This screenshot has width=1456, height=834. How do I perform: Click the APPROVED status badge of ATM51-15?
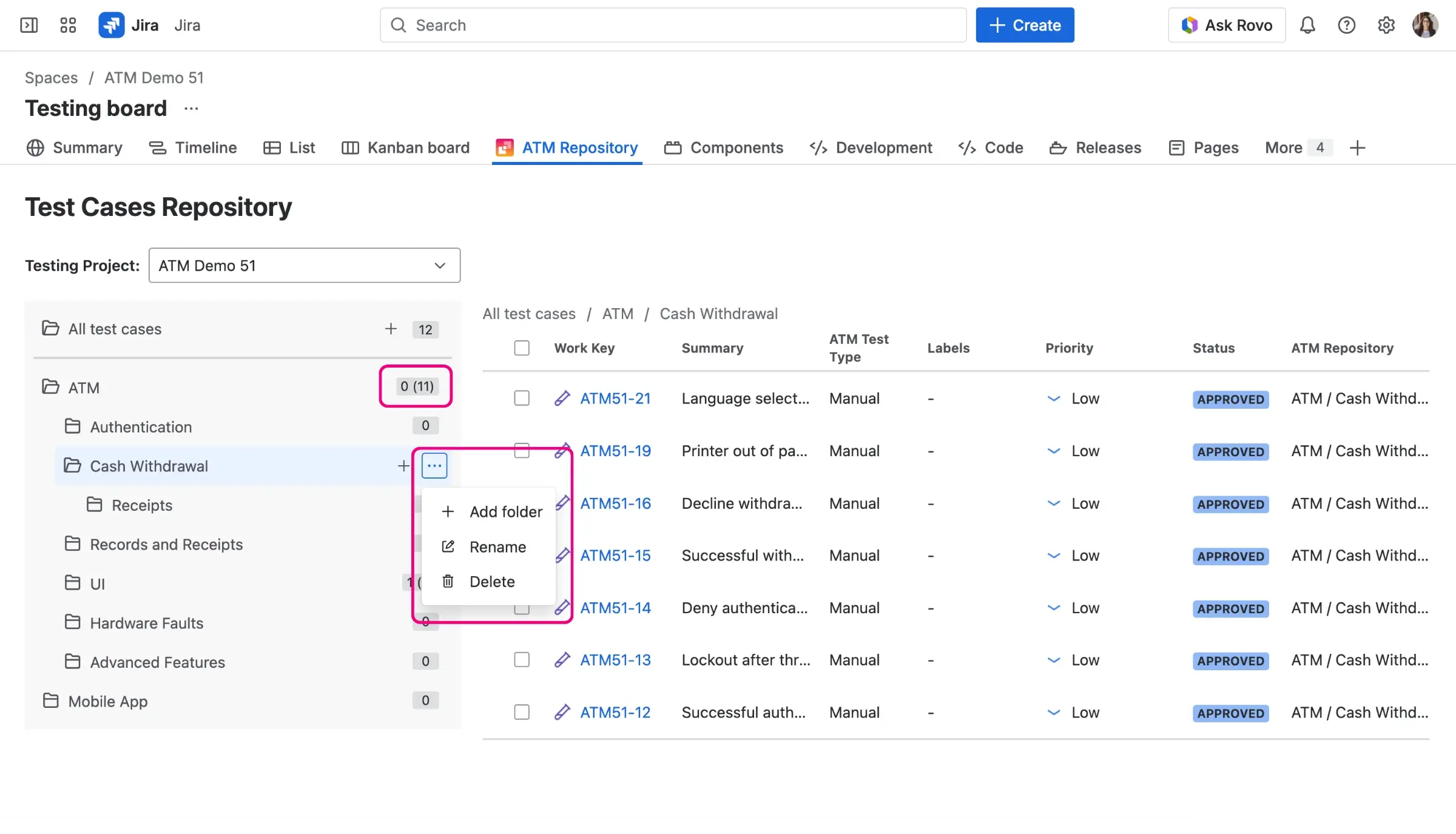[x=1230, y=556]
